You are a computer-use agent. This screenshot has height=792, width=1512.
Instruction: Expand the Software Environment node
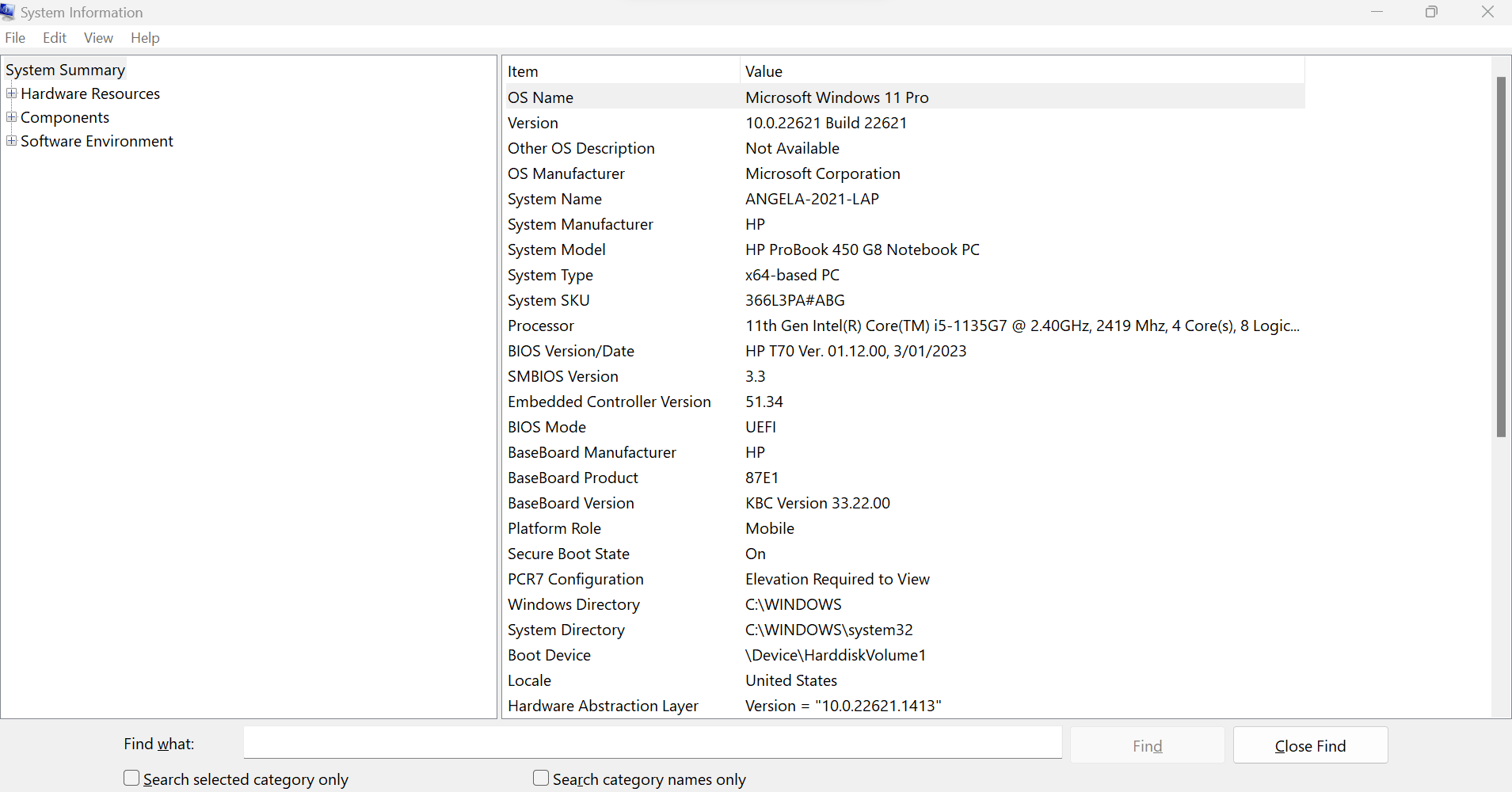coord(11,141)
